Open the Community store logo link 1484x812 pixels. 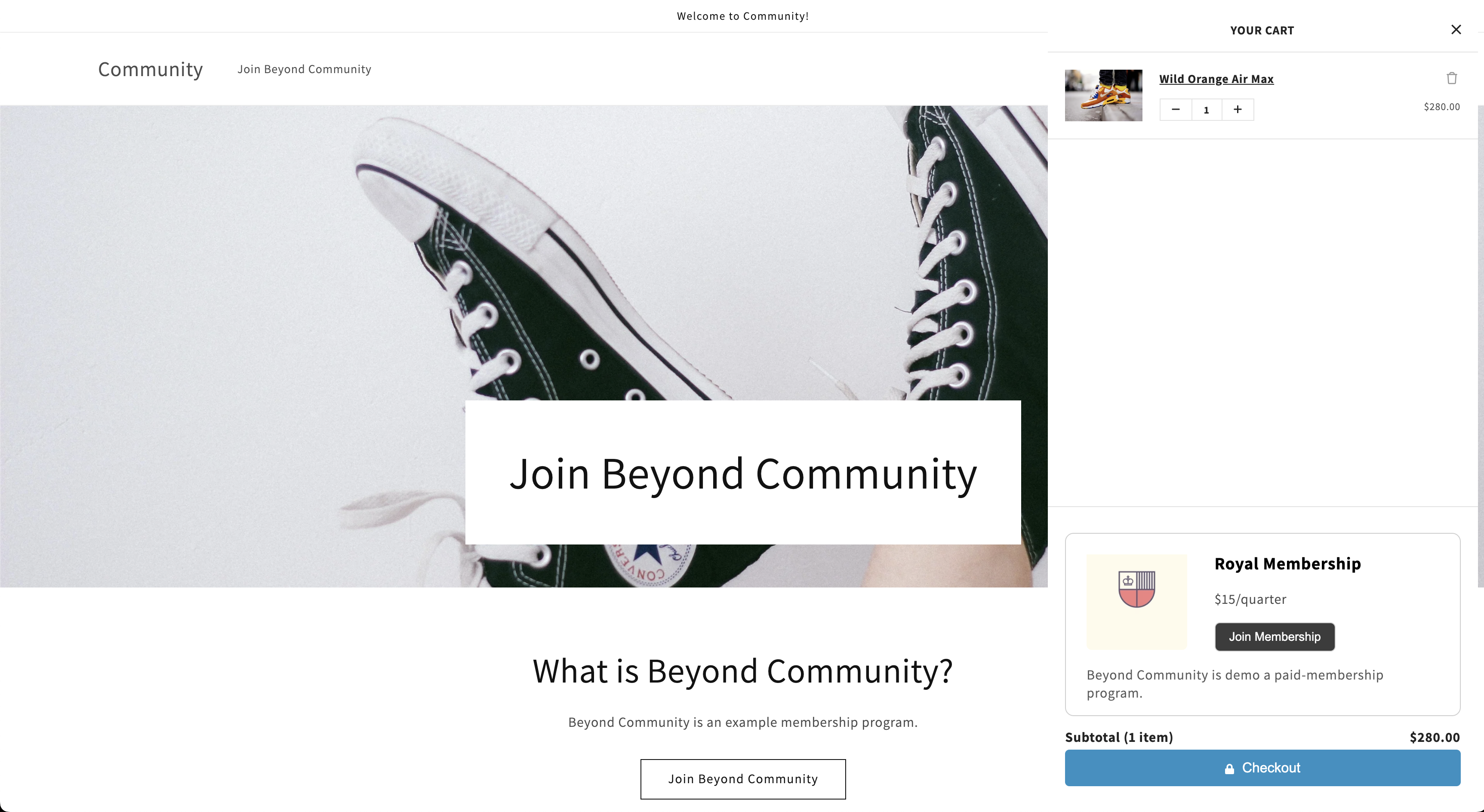tap(151, 69)
